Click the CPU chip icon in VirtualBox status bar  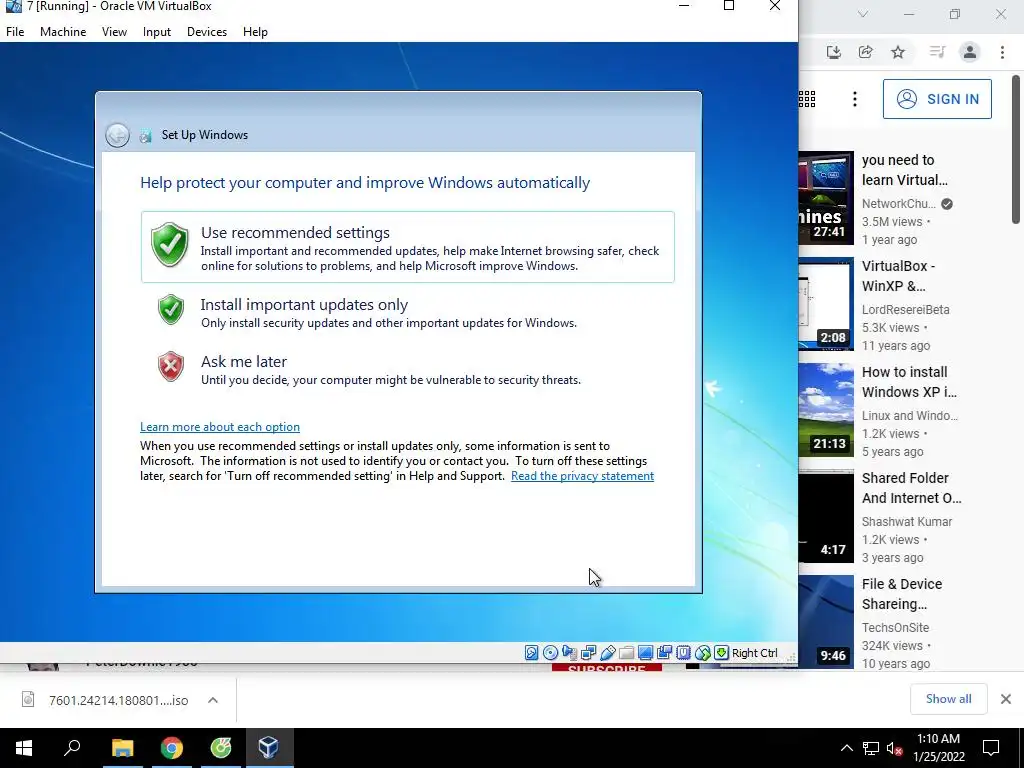click(684, 652)
